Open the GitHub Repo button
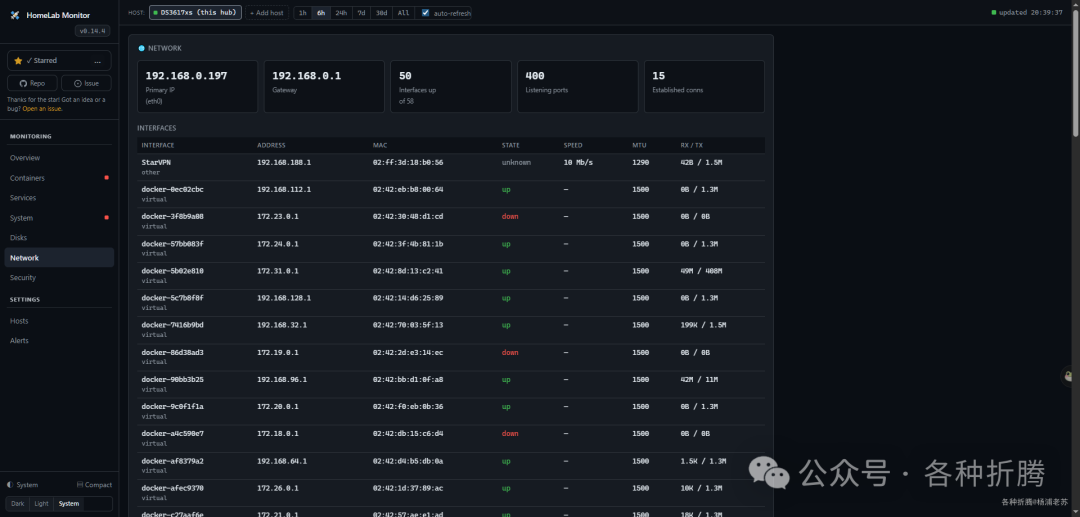This screenshot has height=517, width=1080. (x=32, y=83)
